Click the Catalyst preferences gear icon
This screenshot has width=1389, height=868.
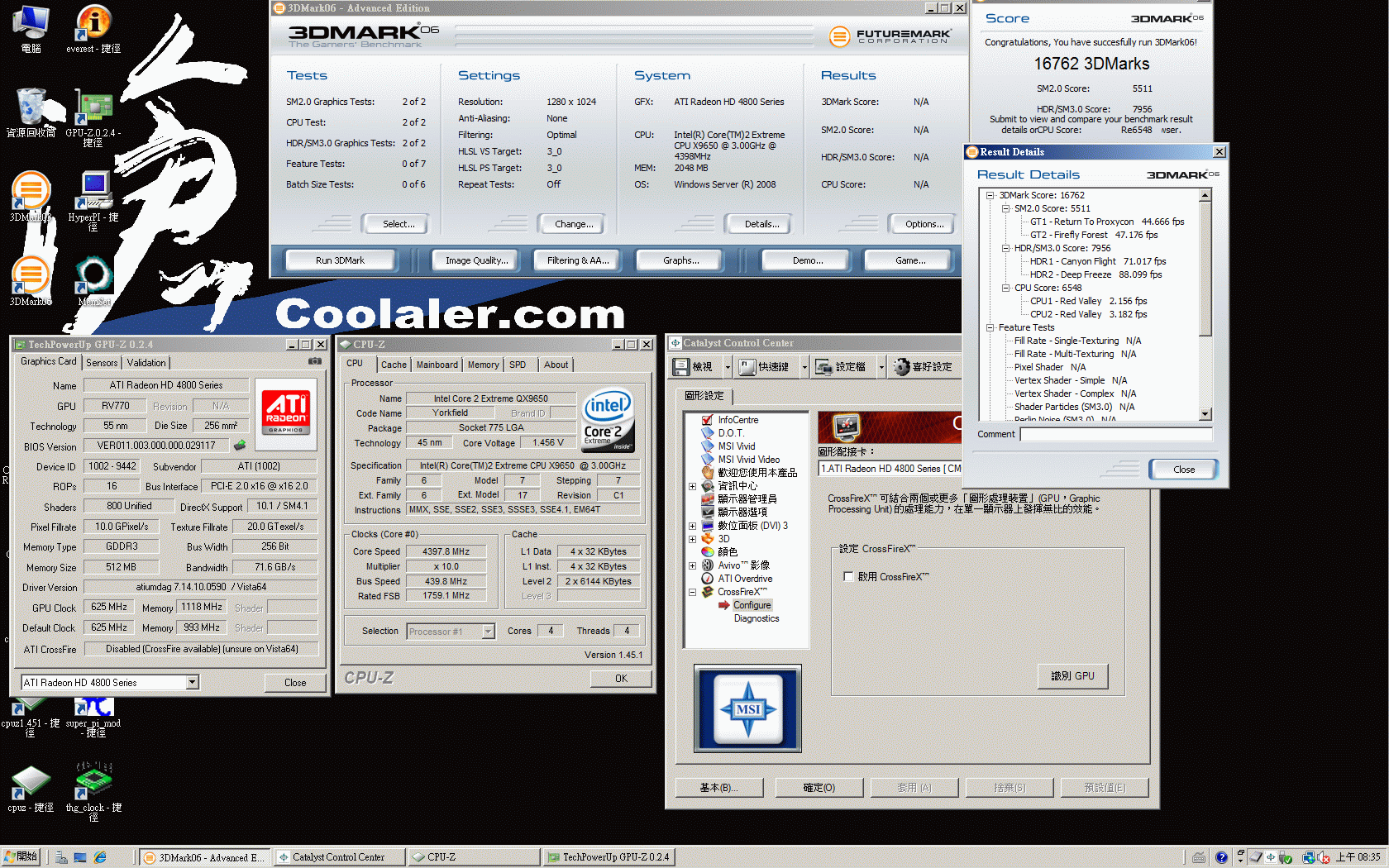[x=902, y=367]
